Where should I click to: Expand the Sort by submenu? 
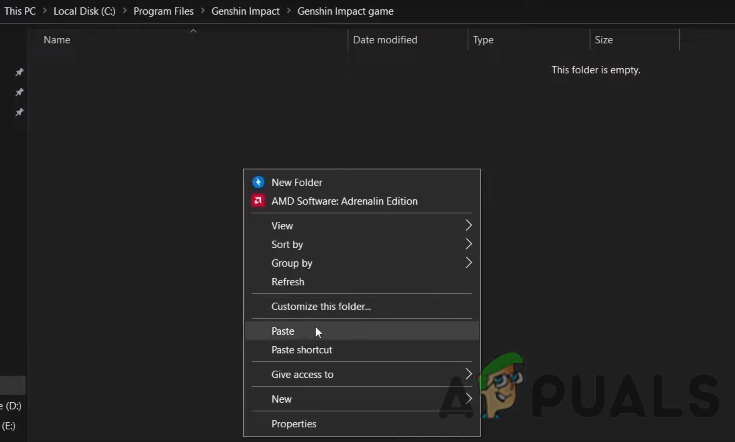point(362,244)
